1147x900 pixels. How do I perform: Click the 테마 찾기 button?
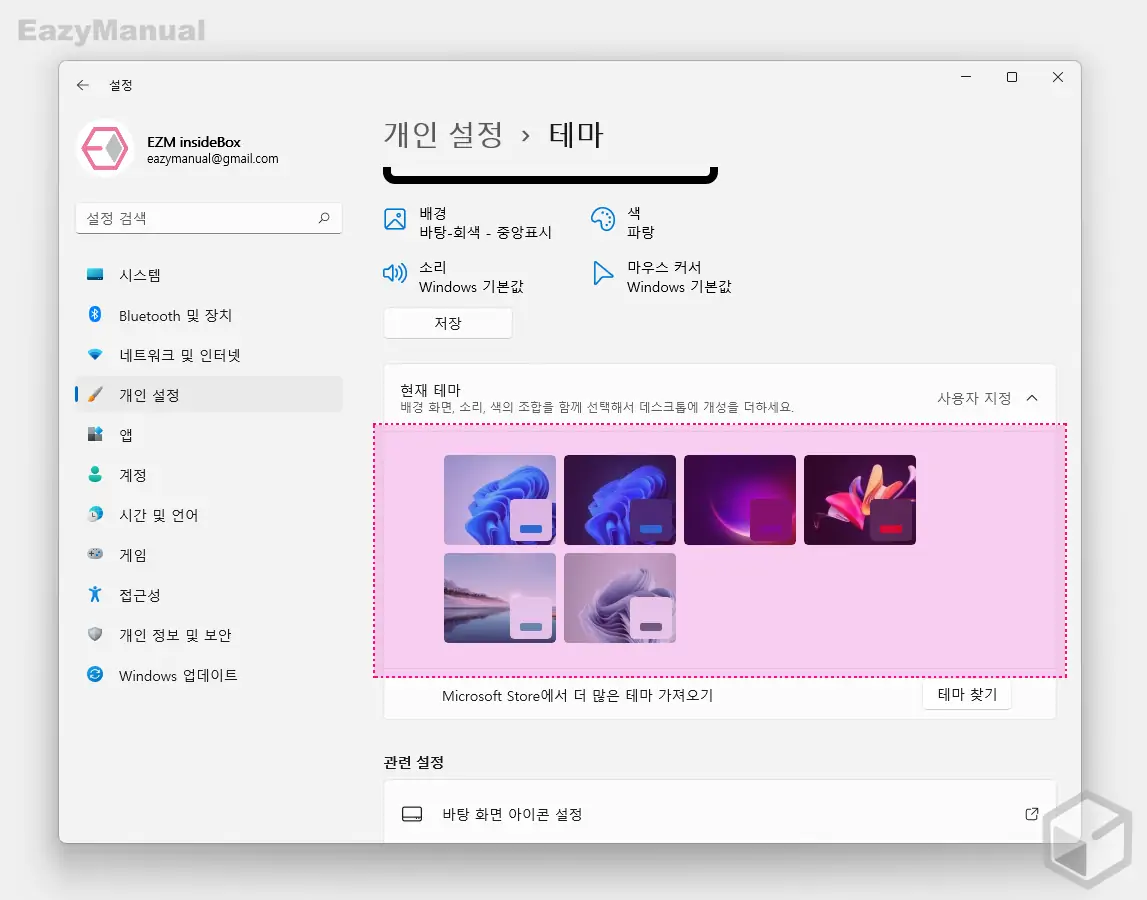pos(967,694)
